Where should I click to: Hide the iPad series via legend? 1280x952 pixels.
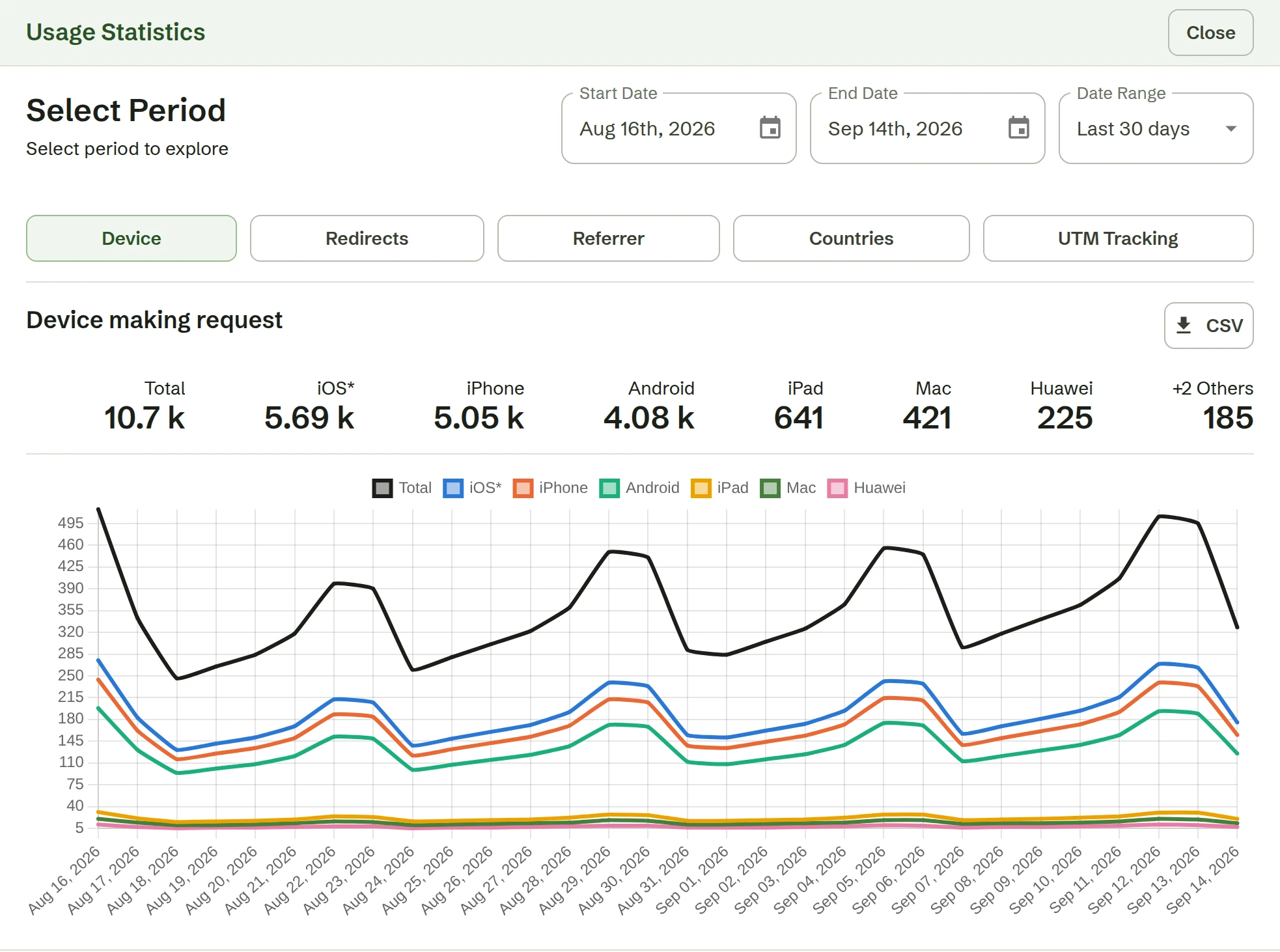point(719,488)
